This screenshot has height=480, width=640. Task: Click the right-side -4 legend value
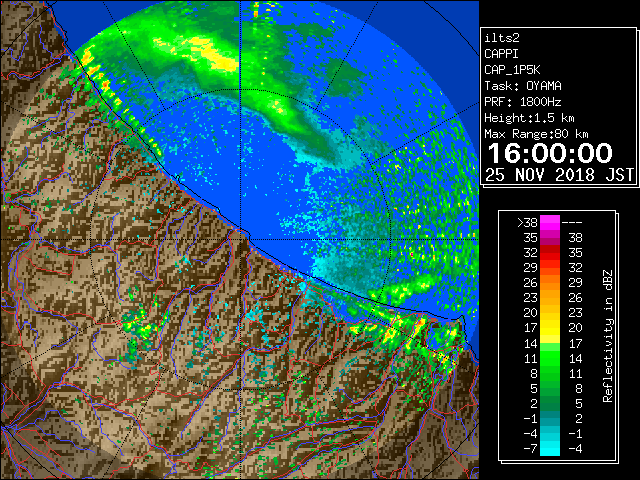pyautogui.click(x=575, y=449)
